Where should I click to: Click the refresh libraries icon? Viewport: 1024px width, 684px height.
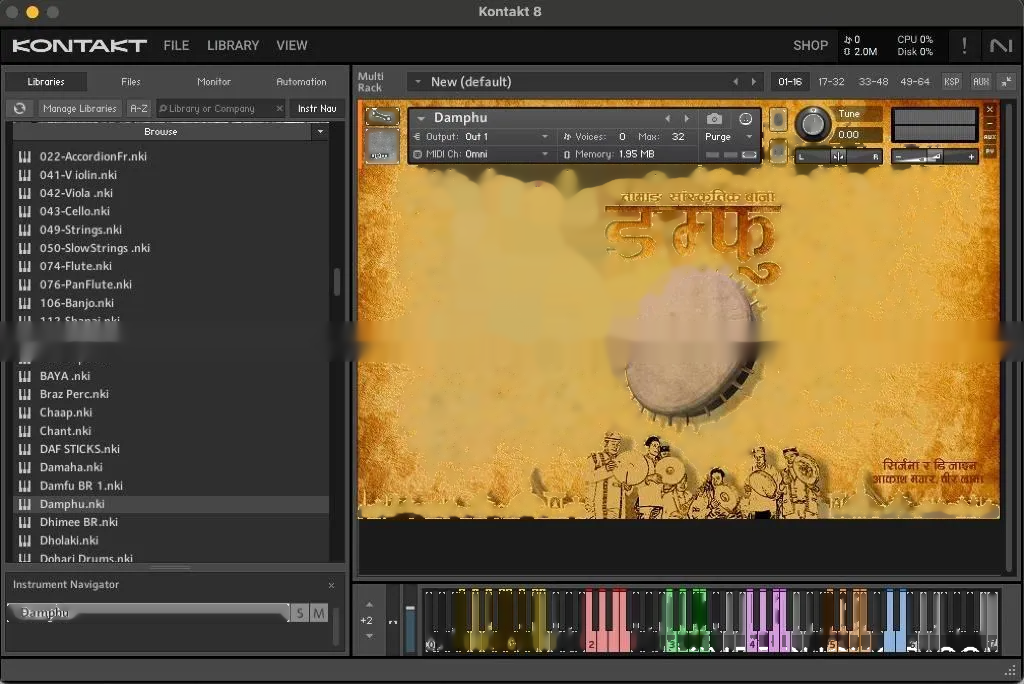coord(18,108)
